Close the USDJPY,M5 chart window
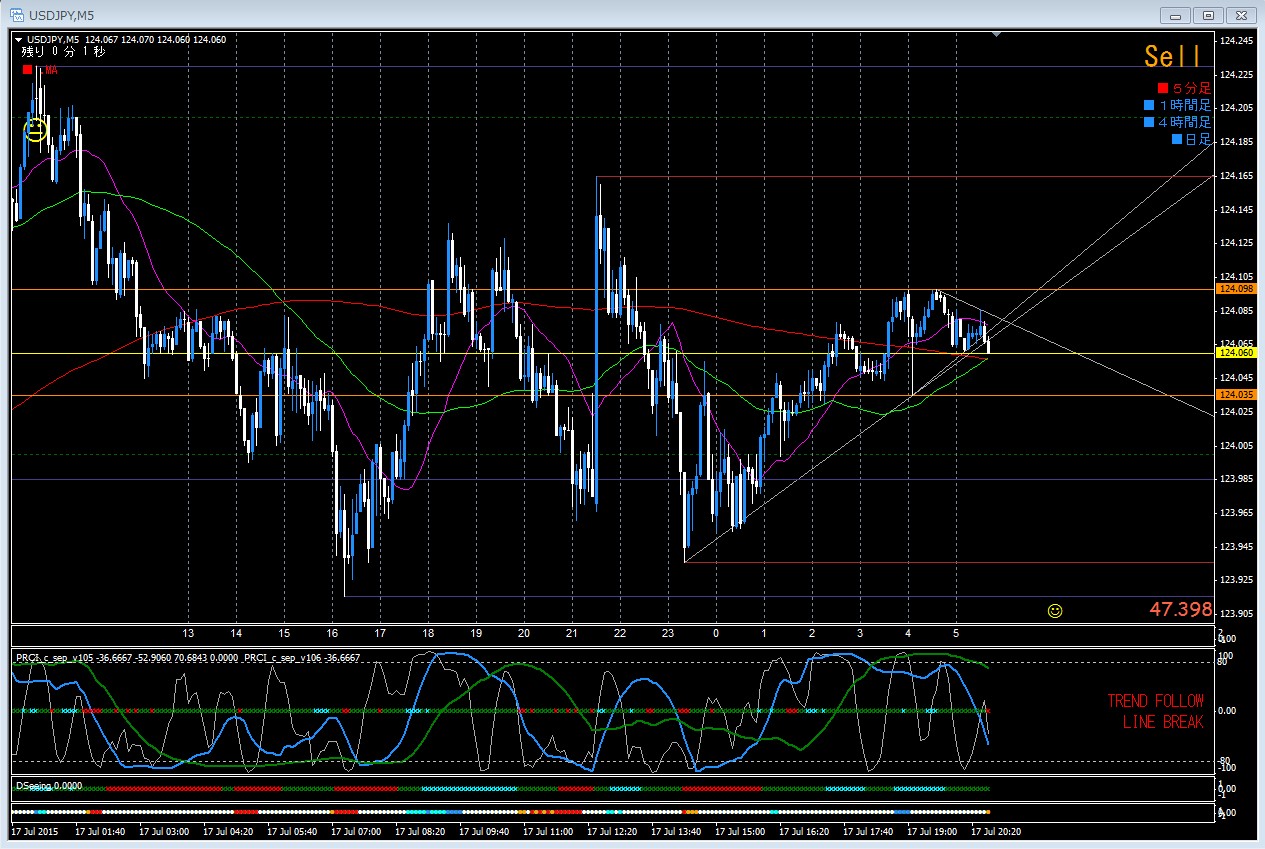 pos(1241,15)
